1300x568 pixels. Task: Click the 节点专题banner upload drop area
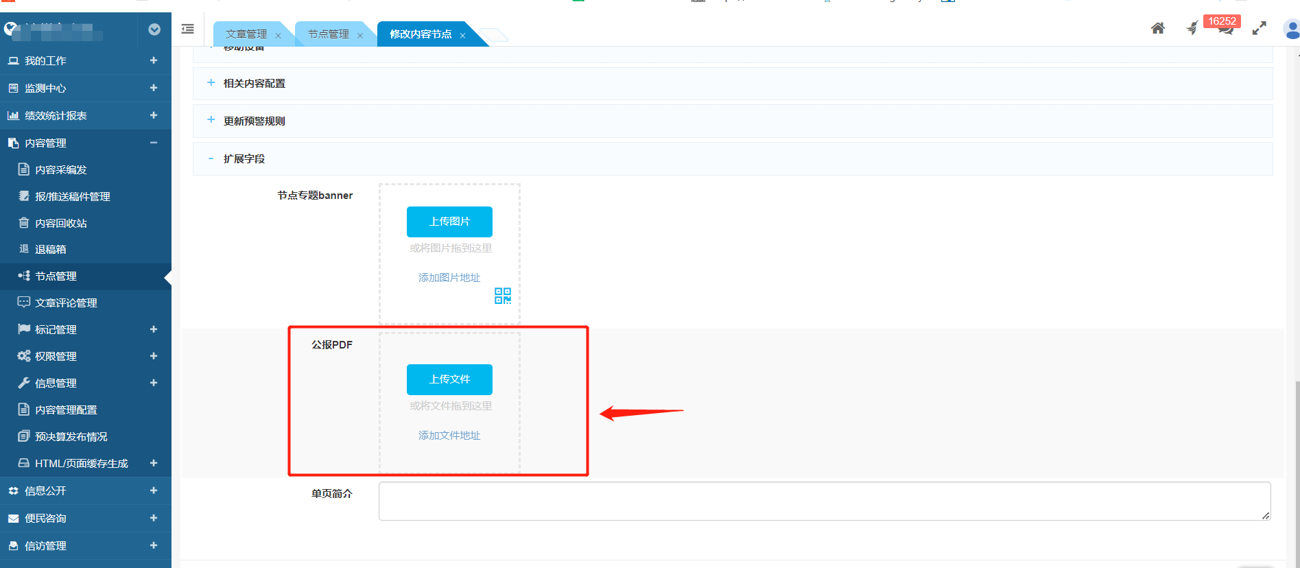pos(449,255)
